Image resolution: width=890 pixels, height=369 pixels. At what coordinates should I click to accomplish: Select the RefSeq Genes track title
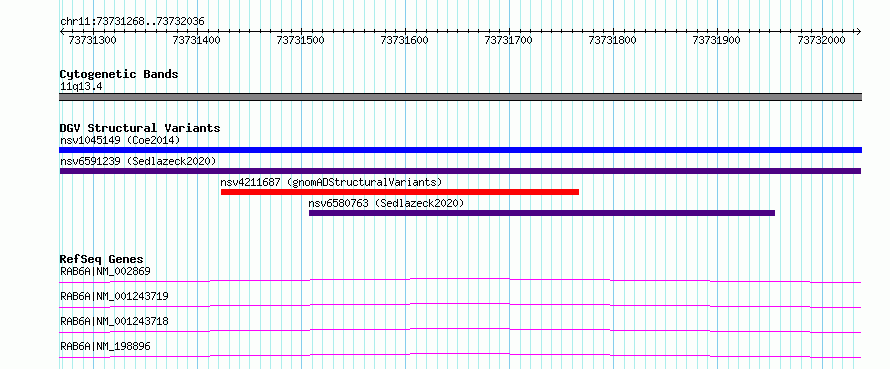[101, 259]
